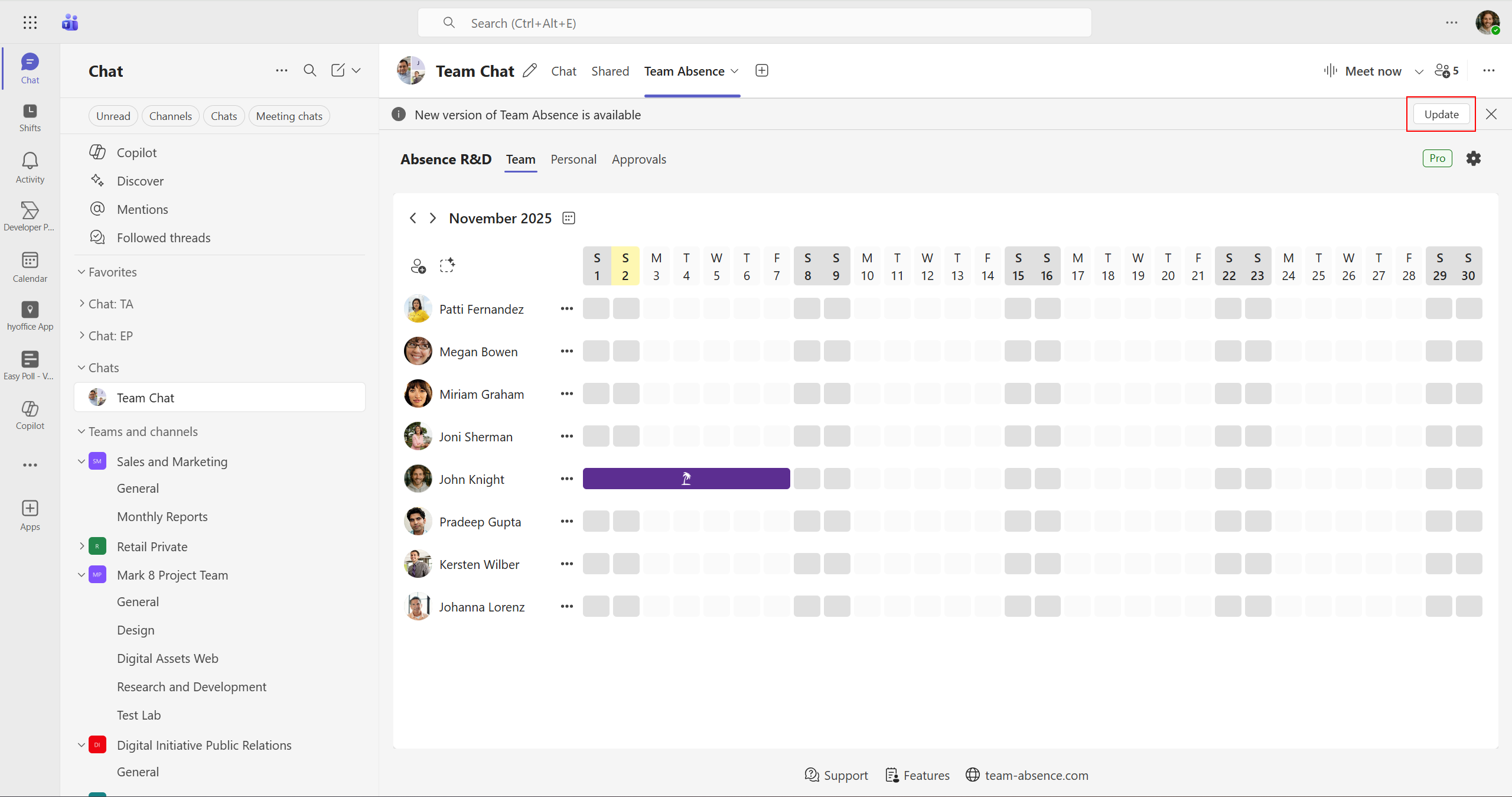1512x797 pixels.
Task: Open the Shared tab in Team Chat
Action: [610, 71]
